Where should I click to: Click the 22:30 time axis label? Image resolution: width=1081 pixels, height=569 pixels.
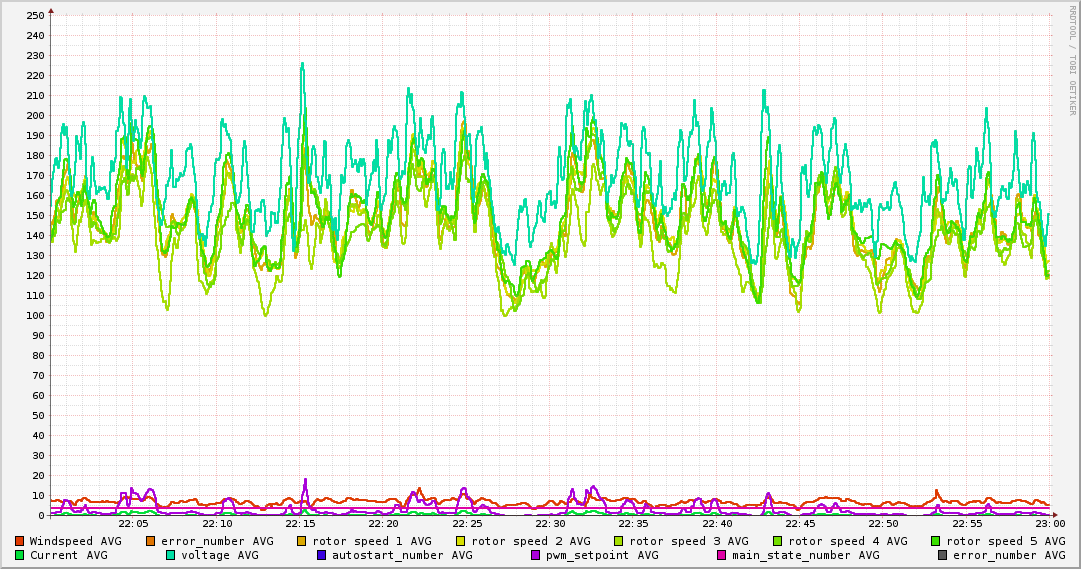pos(551,524)
